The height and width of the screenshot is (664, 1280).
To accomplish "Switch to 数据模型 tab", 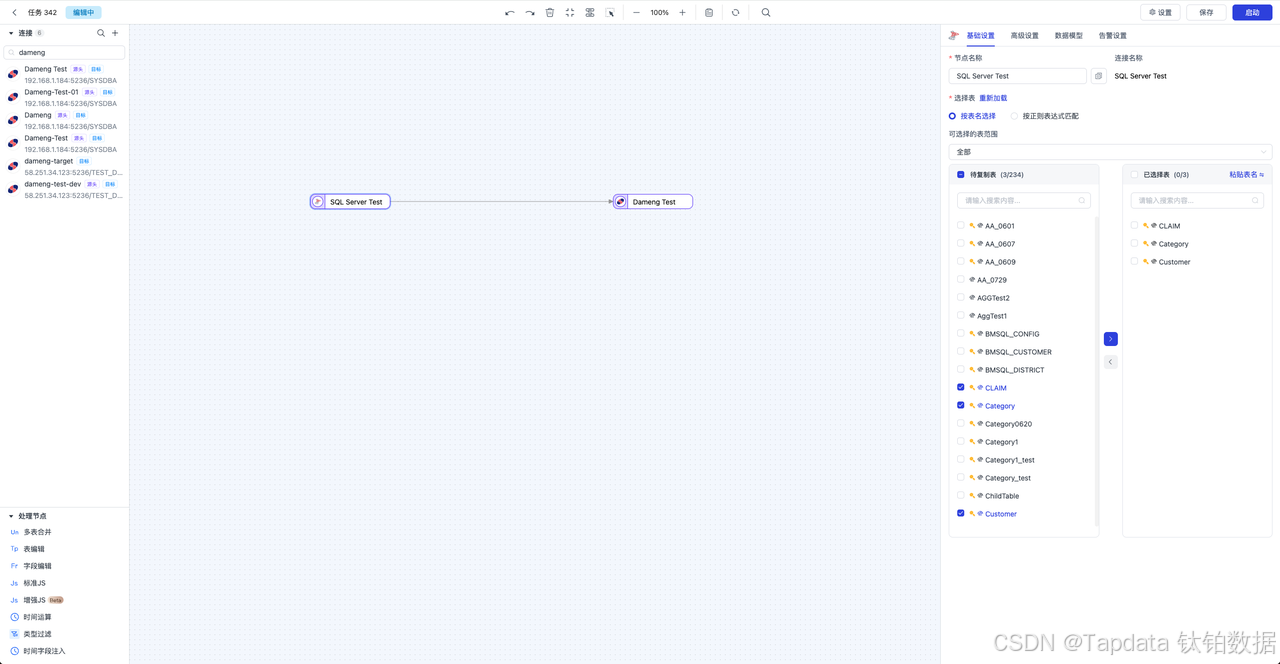I will click(x=1068, y=36).
